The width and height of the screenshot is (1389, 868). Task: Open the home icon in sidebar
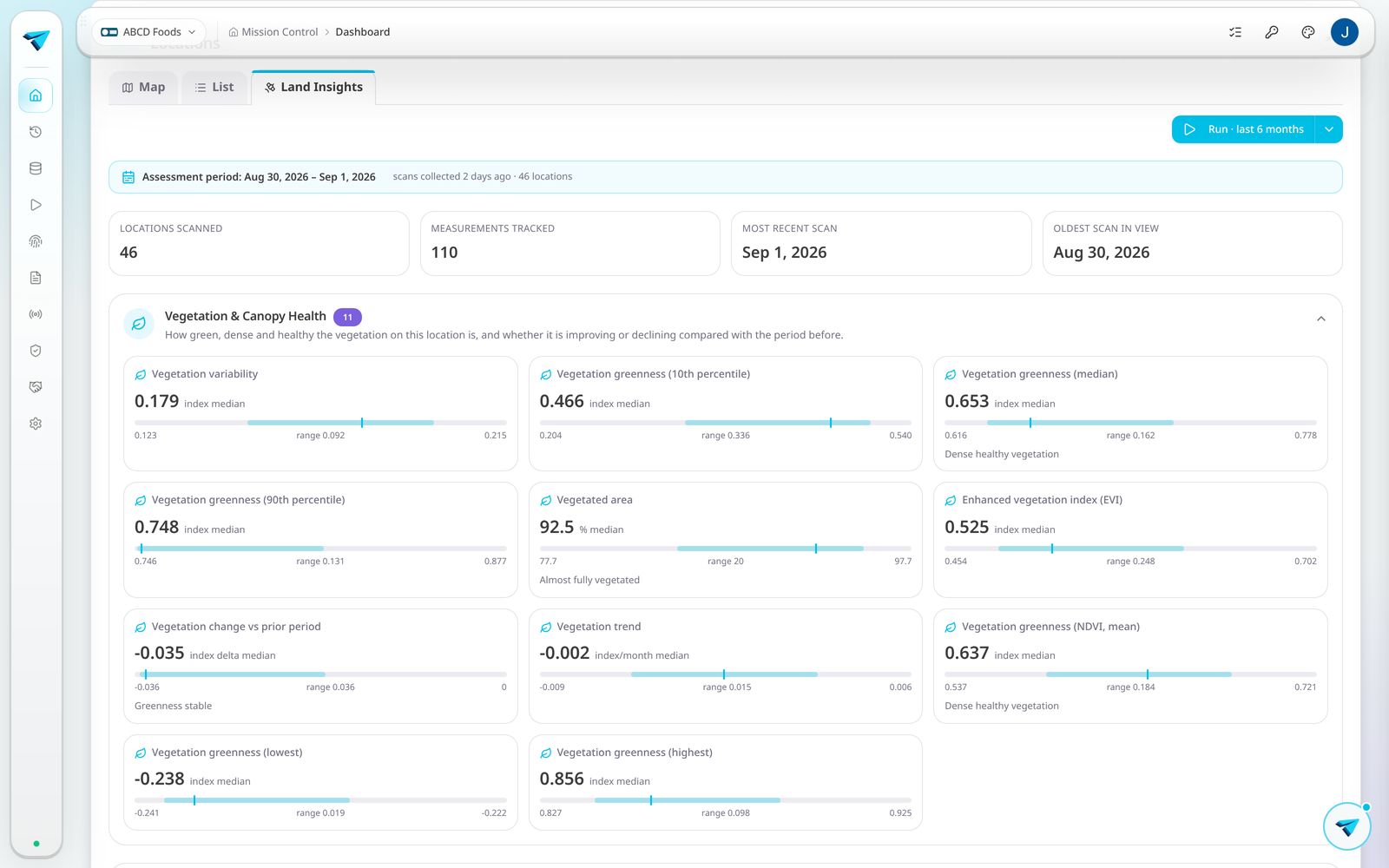36,95
